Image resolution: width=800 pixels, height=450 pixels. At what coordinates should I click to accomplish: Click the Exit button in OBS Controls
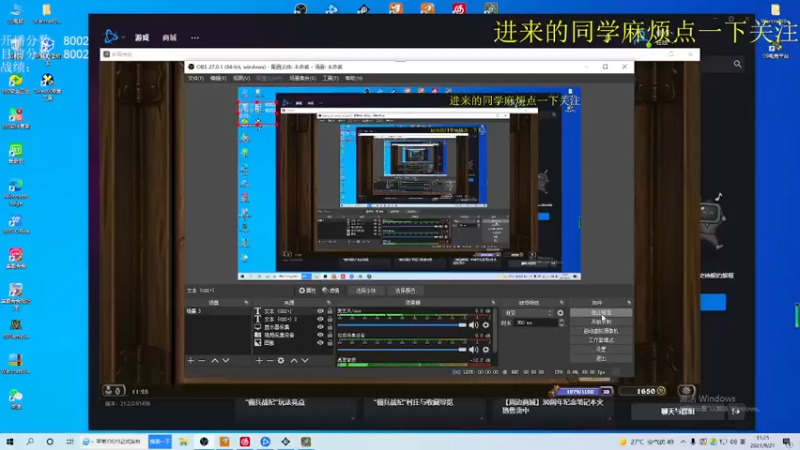[601, 359]
